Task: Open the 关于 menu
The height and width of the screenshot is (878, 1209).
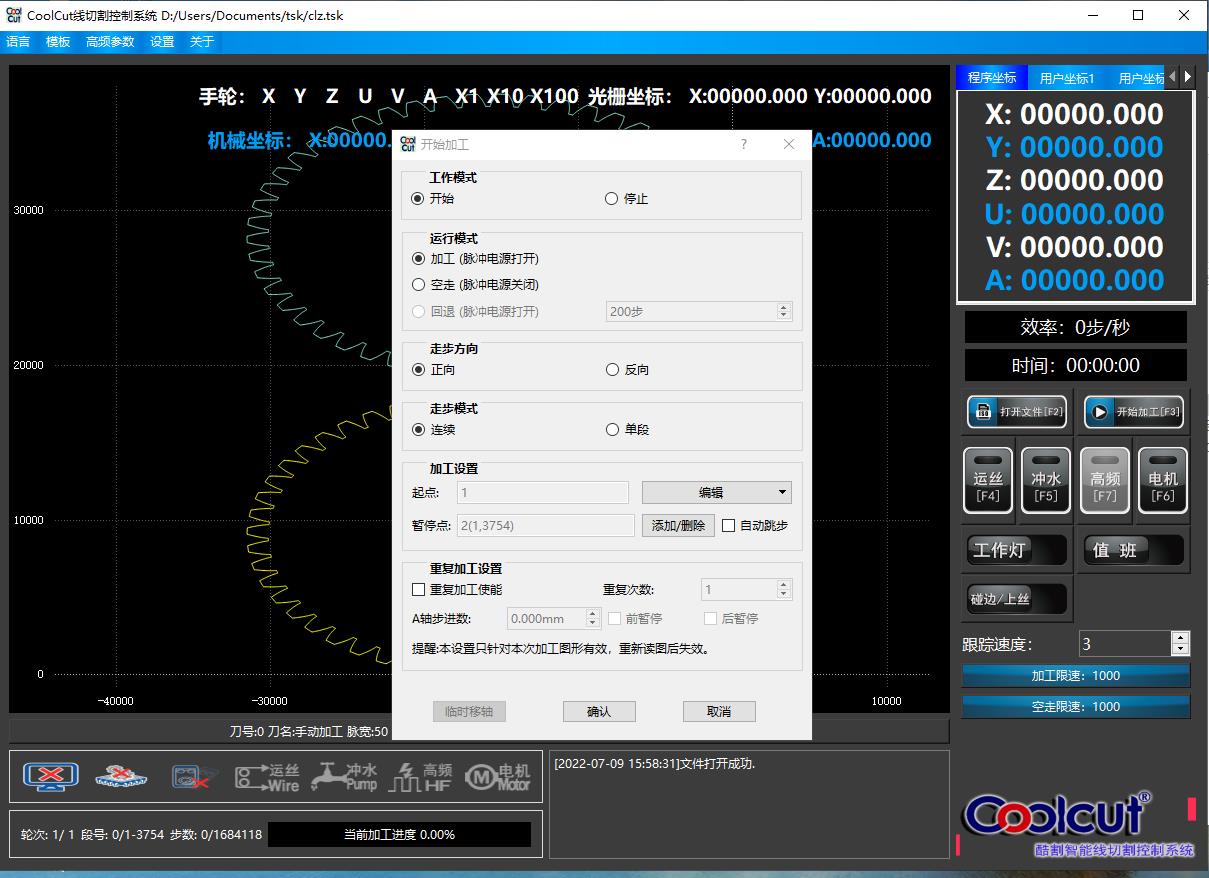Action: (x=202, y=41)
